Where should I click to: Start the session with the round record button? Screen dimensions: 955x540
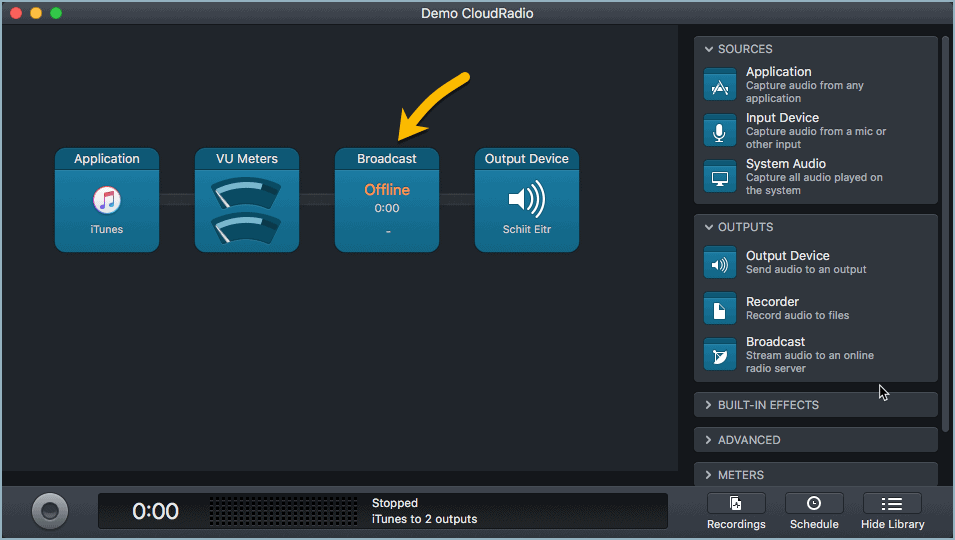pyautogui.click(x=50, y=511)
